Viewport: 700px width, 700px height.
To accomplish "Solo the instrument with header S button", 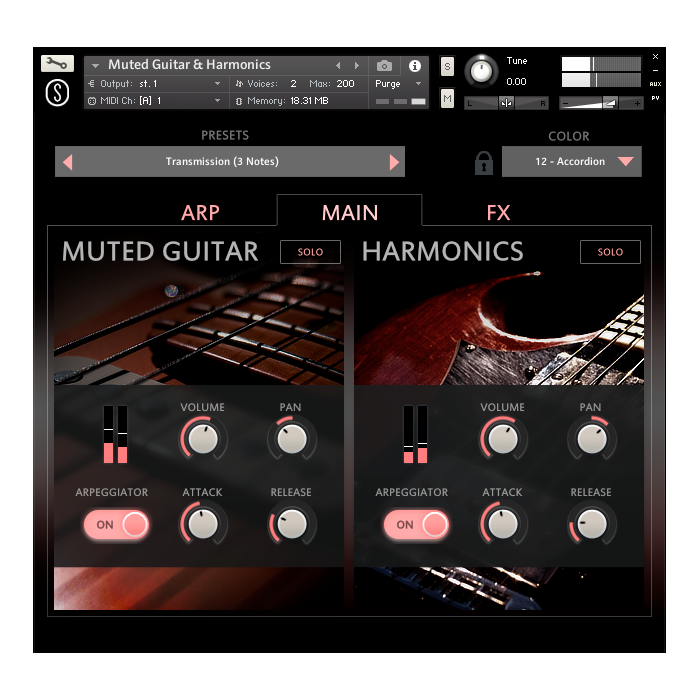I will pos(447,66).
